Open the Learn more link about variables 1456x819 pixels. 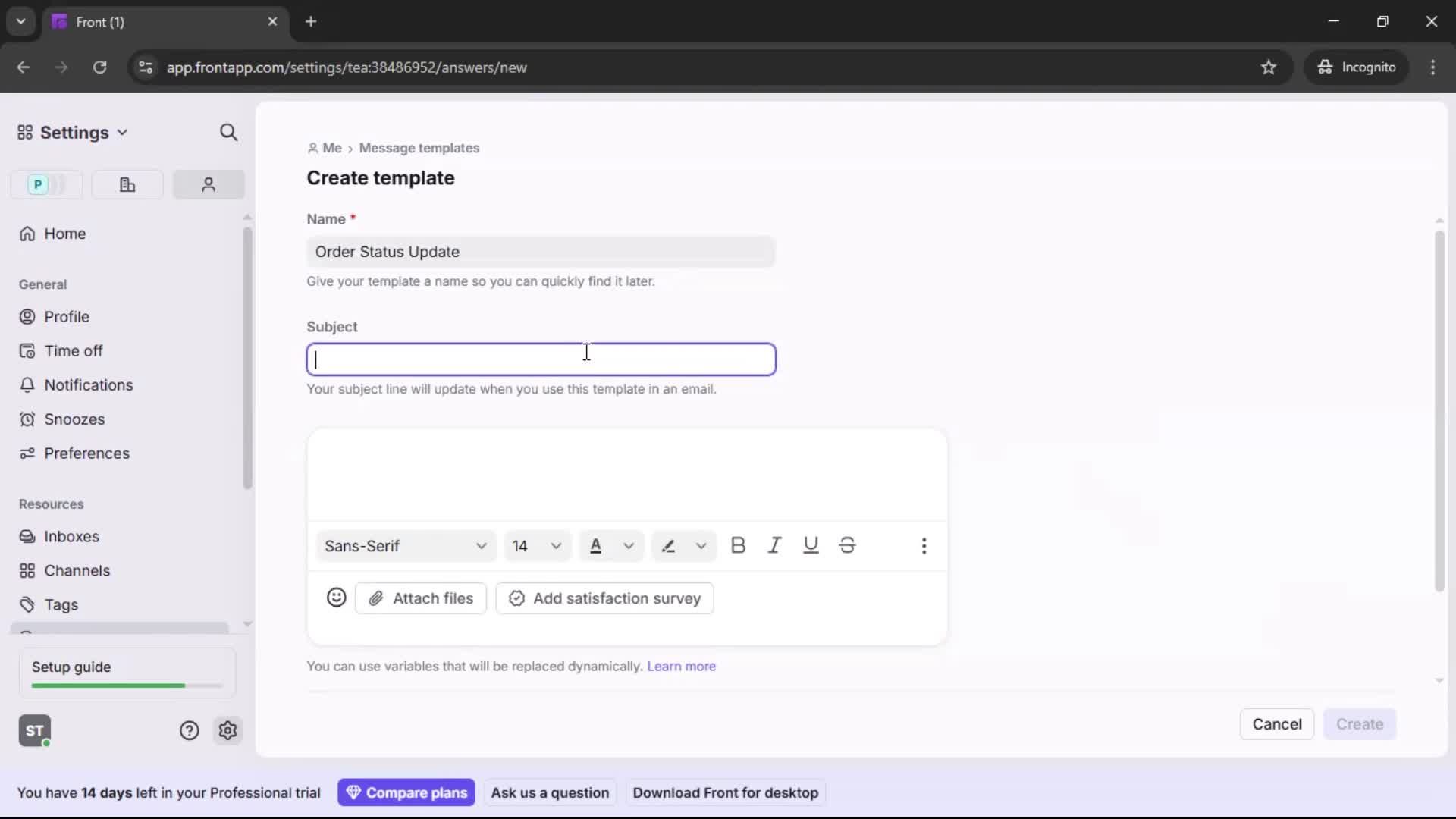(681, 666)
